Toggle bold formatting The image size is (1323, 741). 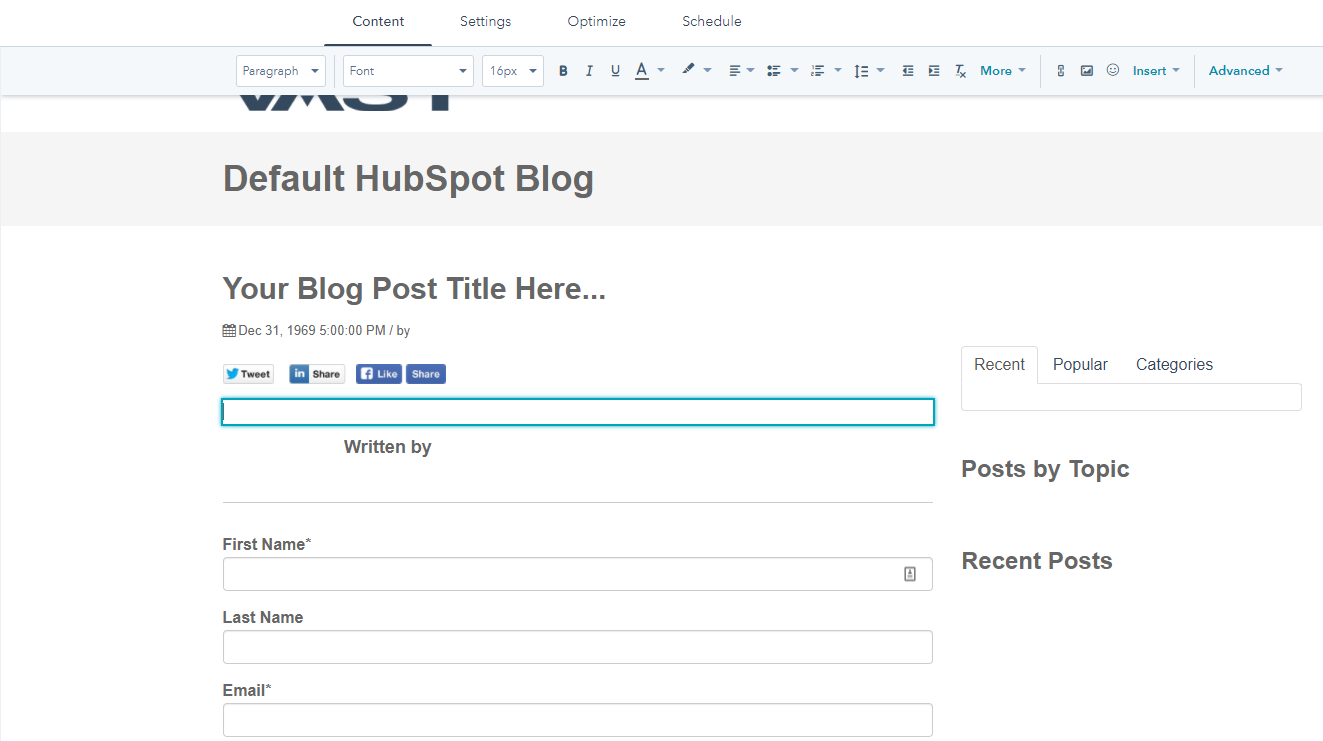click(x=563, y=71)
